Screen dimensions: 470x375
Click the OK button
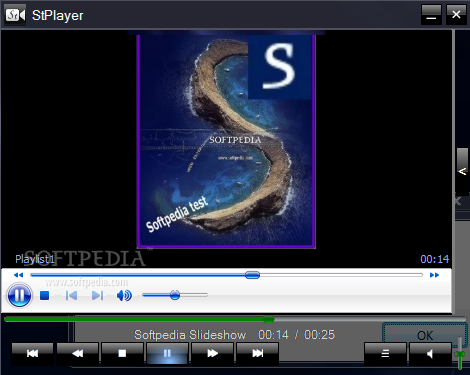coord(425,334)
